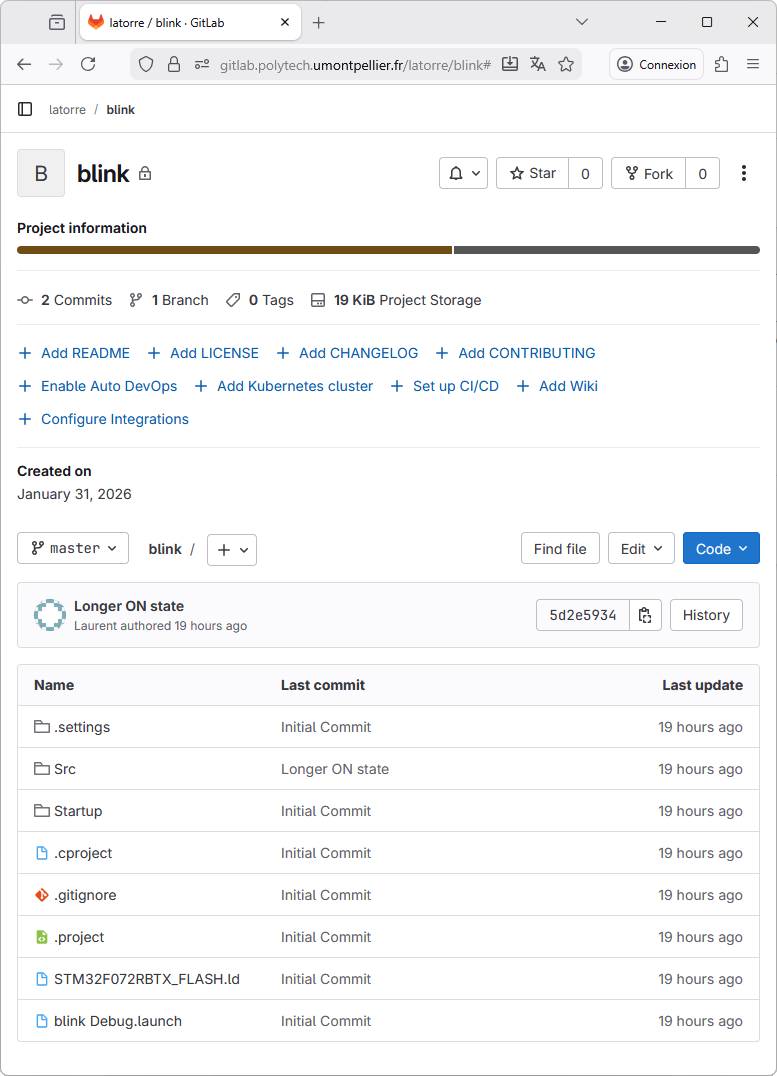Open the Src folder

tap(65, 769)
